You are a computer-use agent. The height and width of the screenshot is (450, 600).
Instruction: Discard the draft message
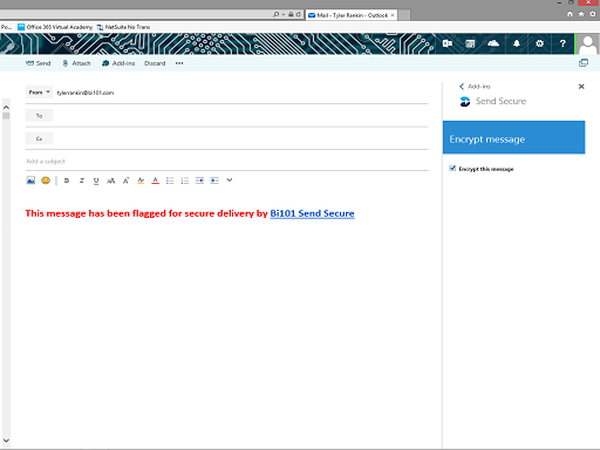pyautogui.click(x=155, y=63)
